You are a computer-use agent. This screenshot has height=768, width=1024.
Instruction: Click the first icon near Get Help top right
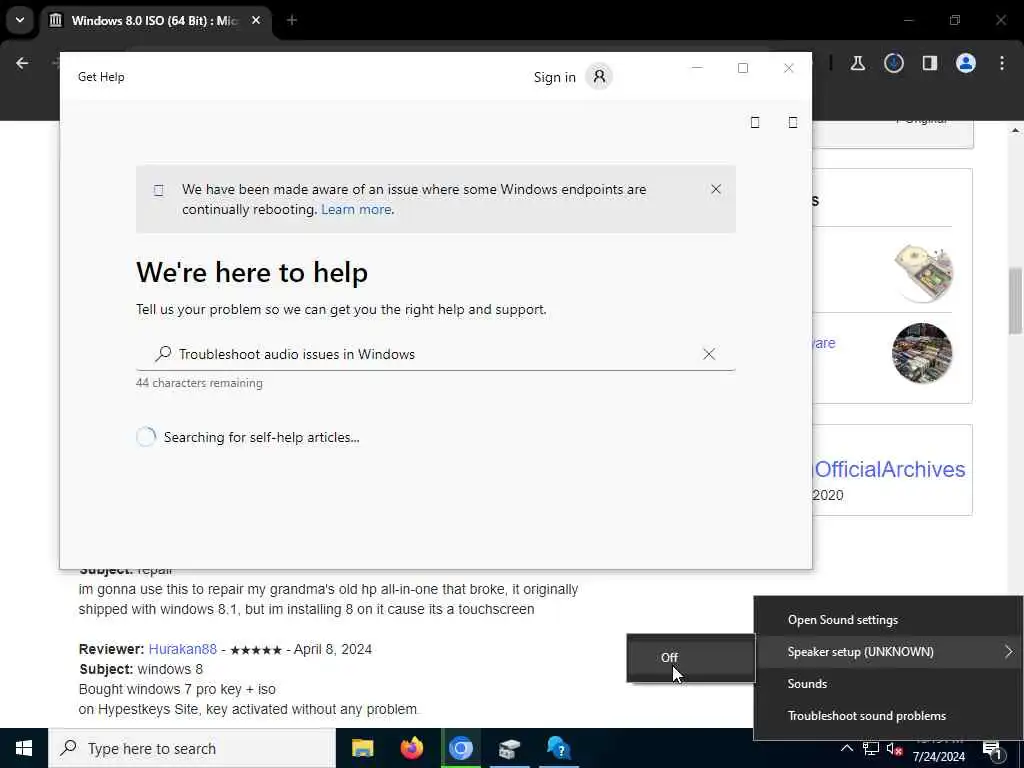coord(755,122)
